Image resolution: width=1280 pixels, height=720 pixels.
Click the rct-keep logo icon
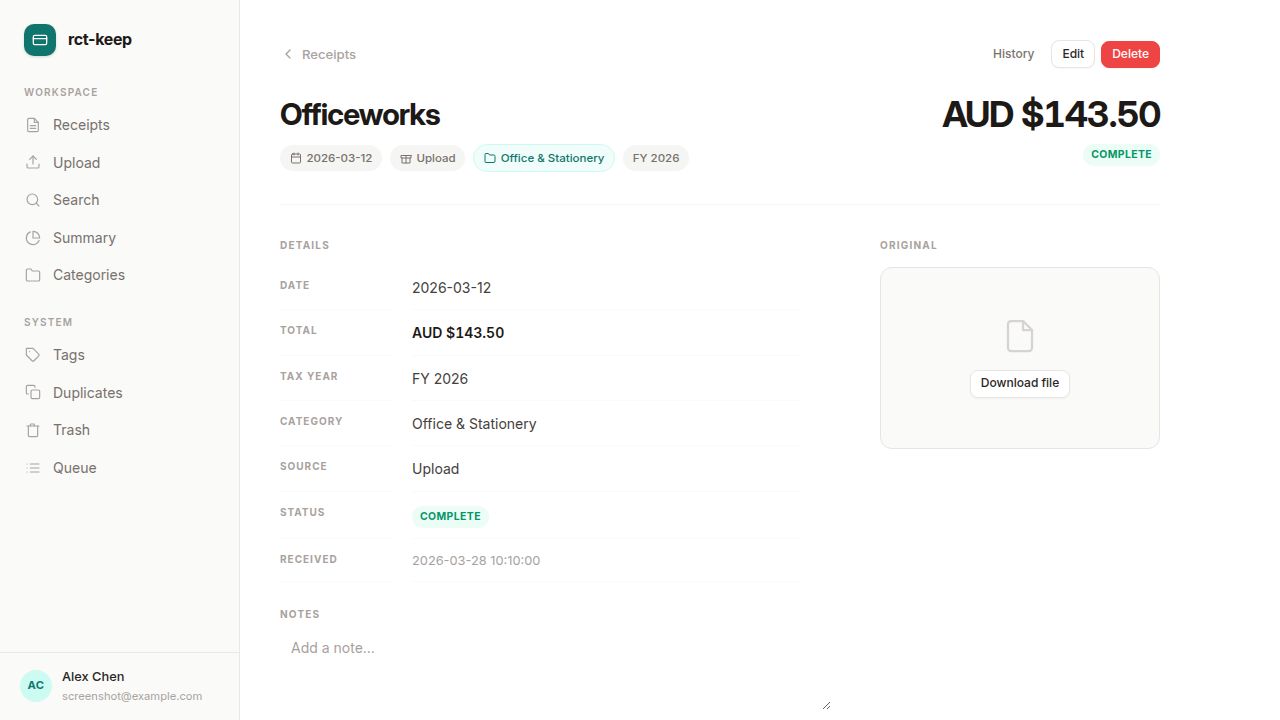pos(39,39)
